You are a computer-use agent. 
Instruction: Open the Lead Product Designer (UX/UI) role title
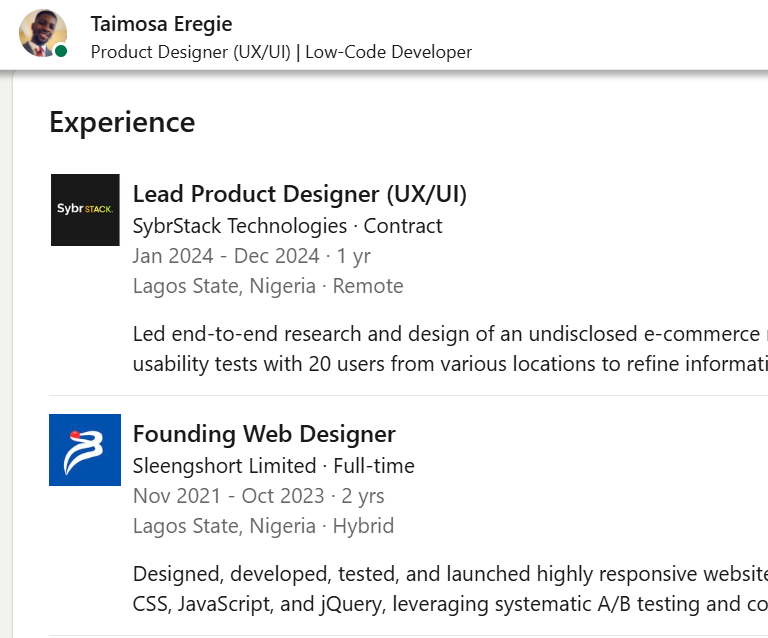tap(299, 194)
